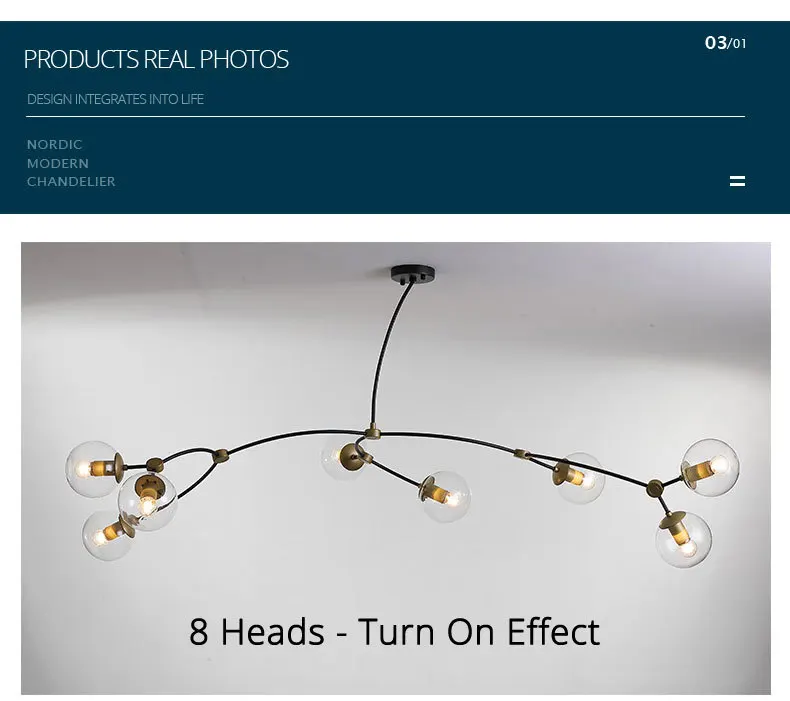Viewport: 790px width, 701px height.
Task: Click the PRODUCTS REAL PHOTOS heading
Action: coord(156,59)
